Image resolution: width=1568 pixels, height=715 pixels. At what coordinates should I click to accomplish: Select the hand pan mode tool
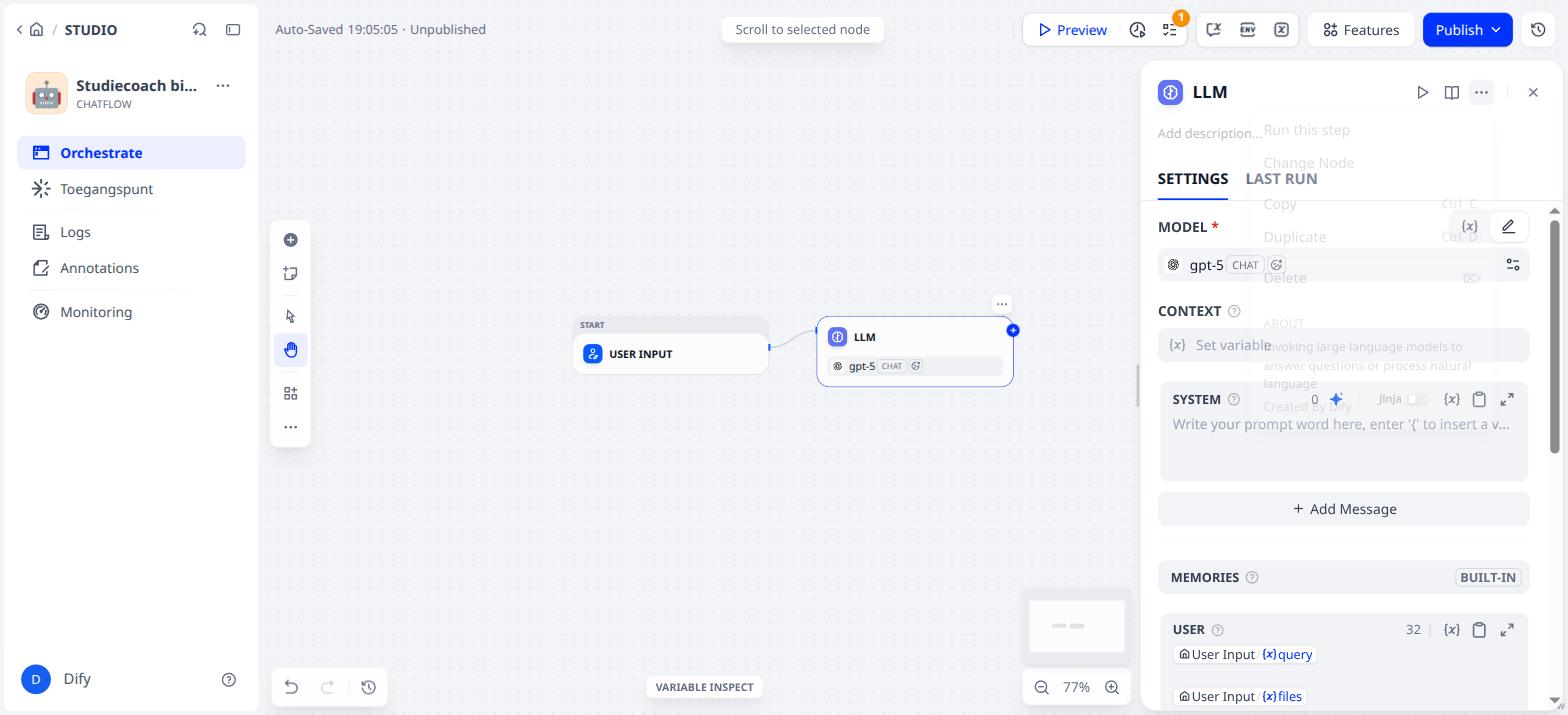[290, 350]
